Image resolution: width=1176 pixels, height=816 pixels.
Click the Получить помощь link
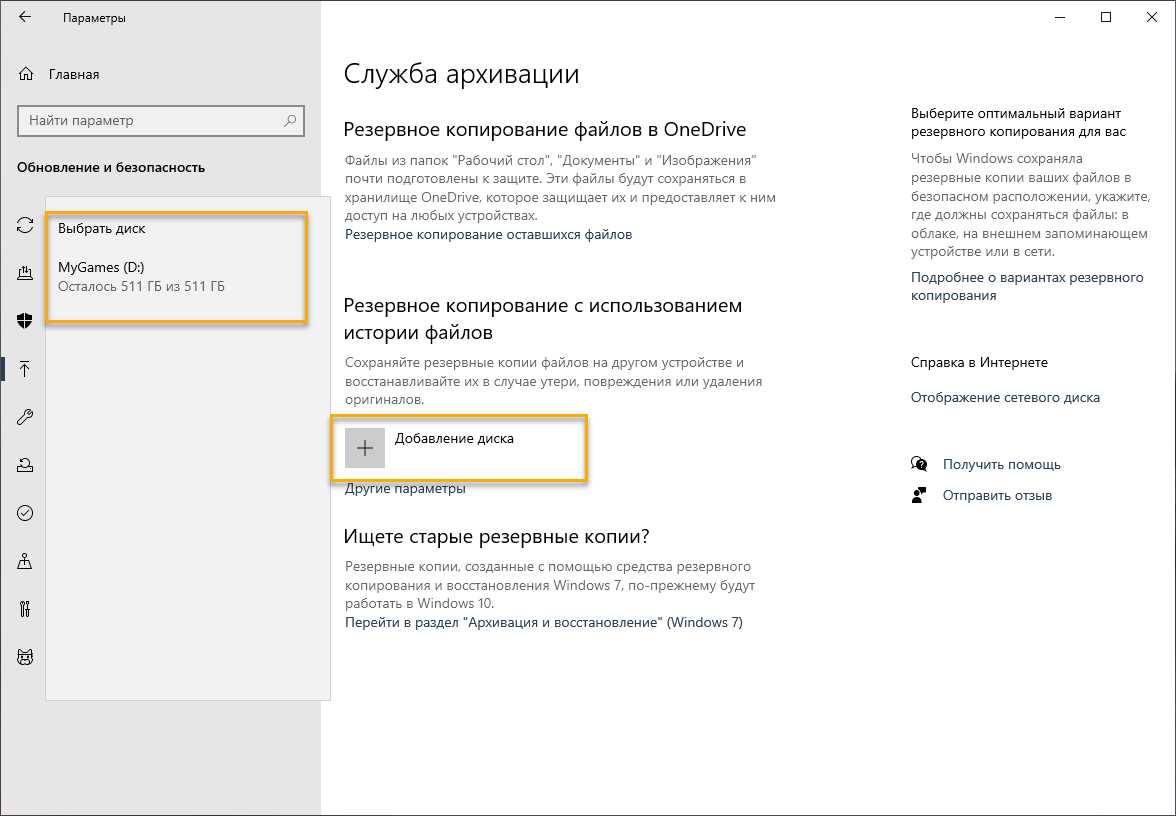coord(1001,464)
